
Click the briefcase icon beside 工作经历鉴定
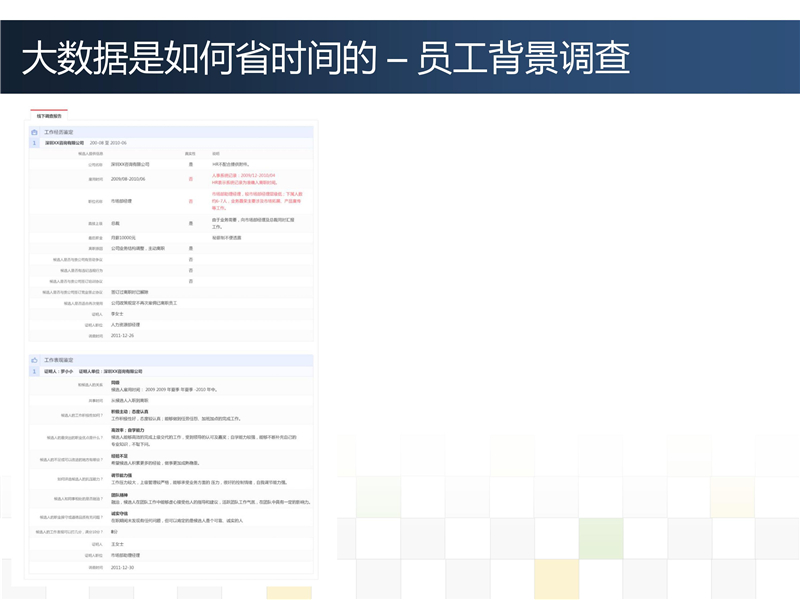tap(34, 132)
